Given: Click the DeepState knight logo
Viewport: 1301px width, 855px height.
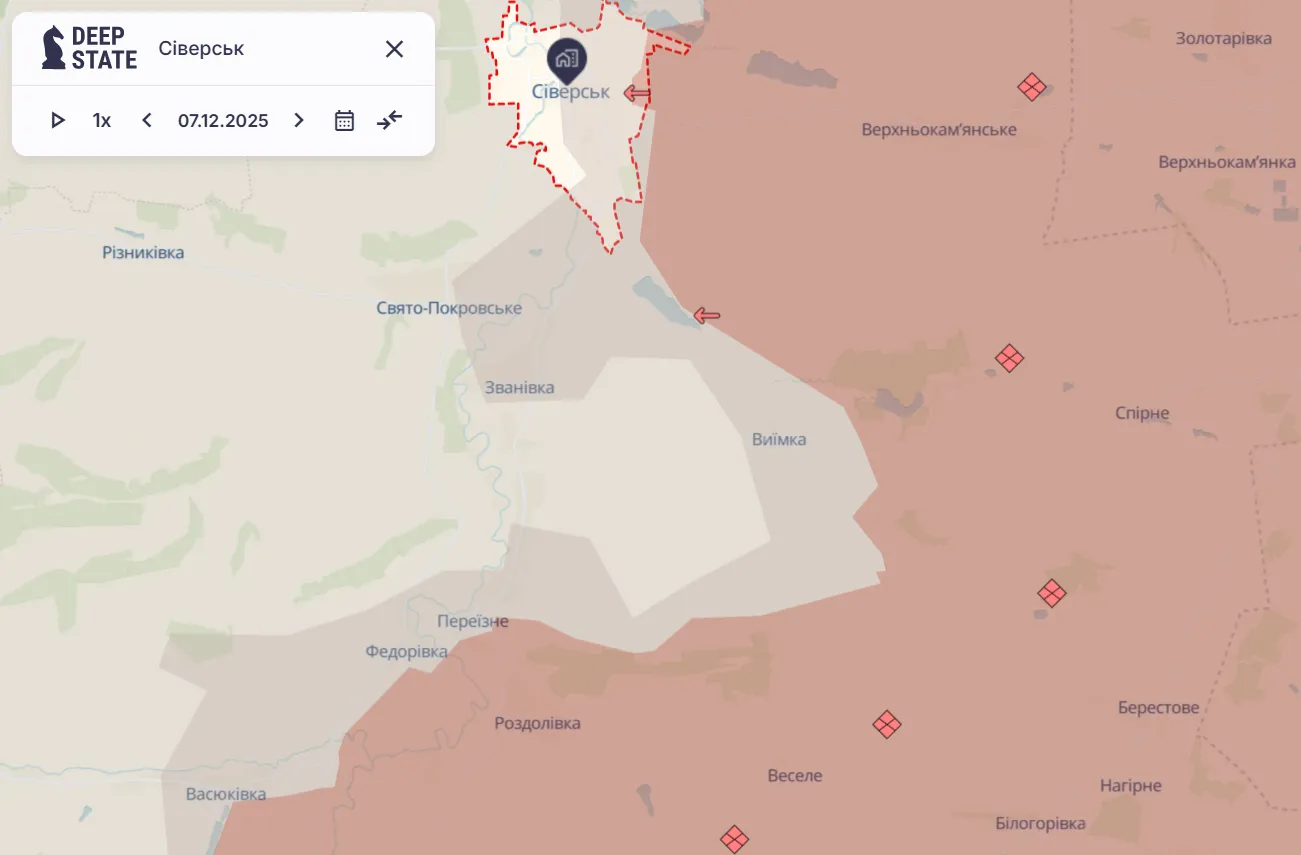Looking at the screenshot, I should pyautogui.click(x=53, y=48).
